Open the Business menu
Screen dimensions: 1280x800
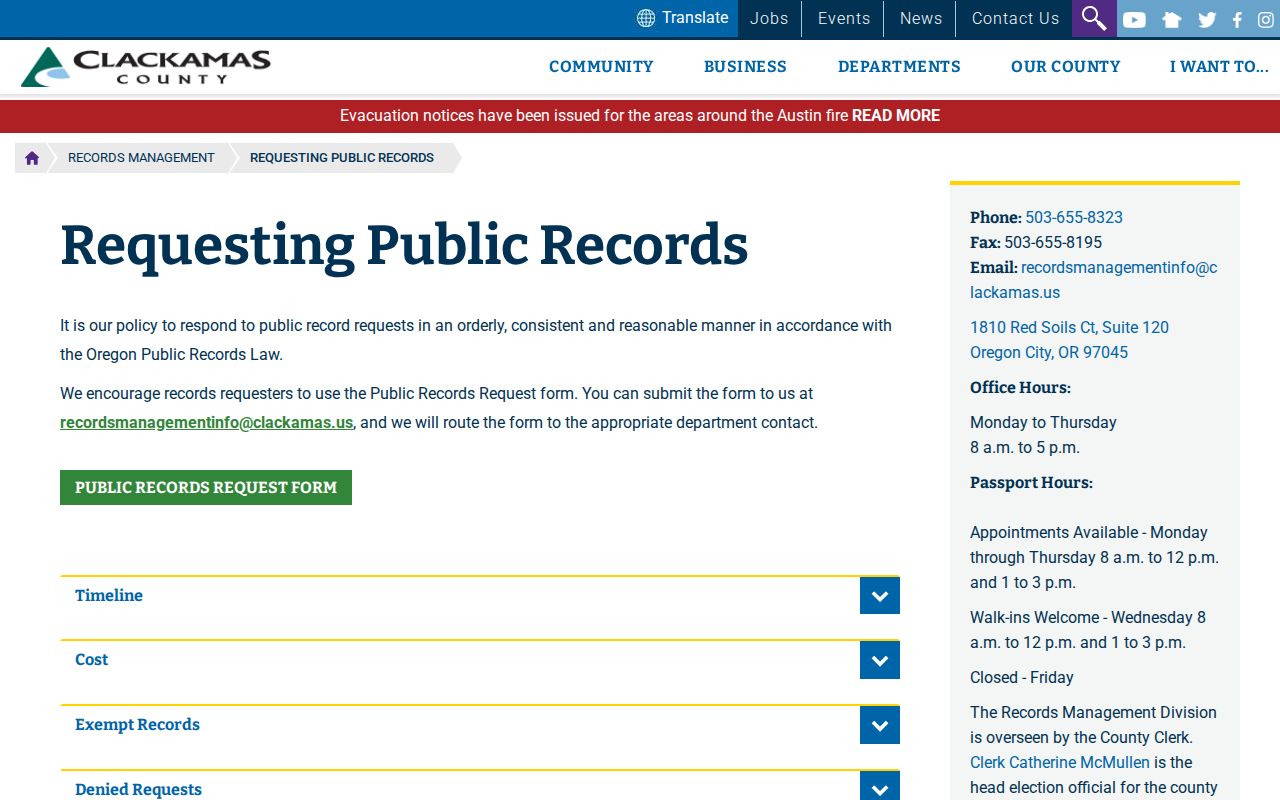(745, 67)
